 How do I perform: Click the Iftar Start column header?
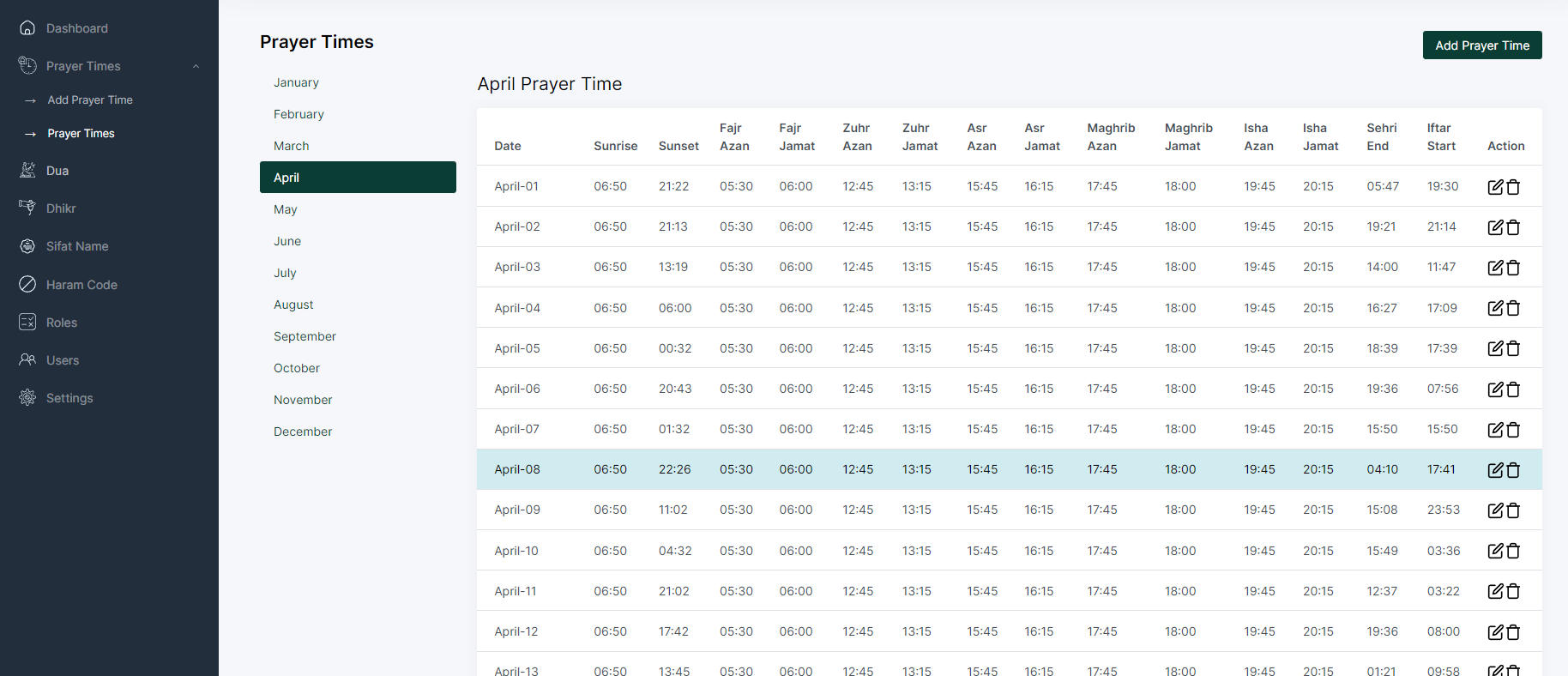pos(1441,137)
